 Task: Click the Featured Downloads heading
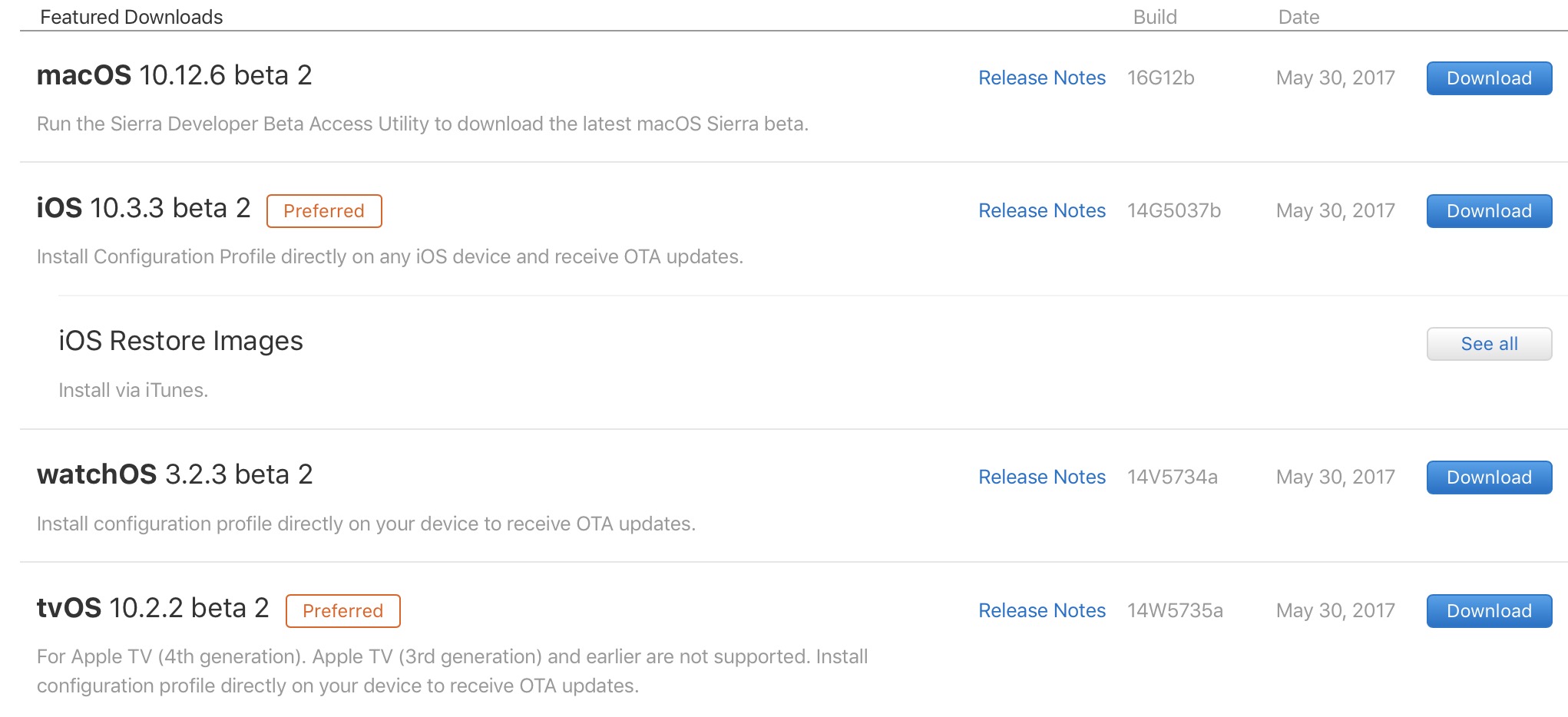tap(132, 16)
